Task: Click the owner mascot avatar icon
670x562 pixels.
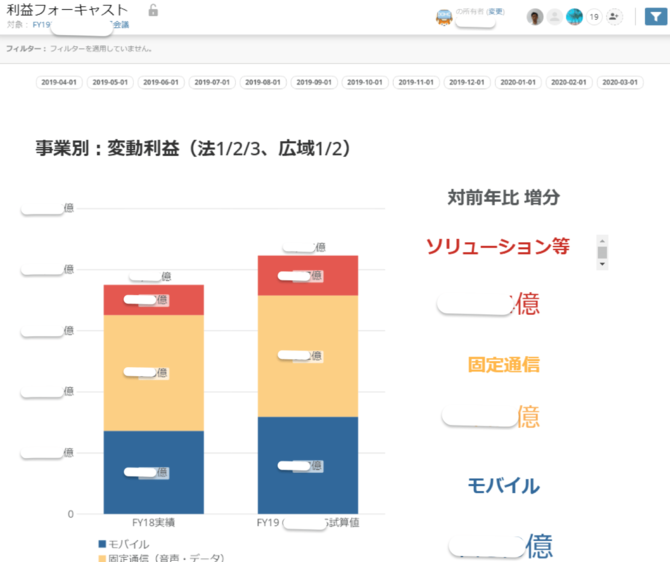Action: (x=444, y=17)
